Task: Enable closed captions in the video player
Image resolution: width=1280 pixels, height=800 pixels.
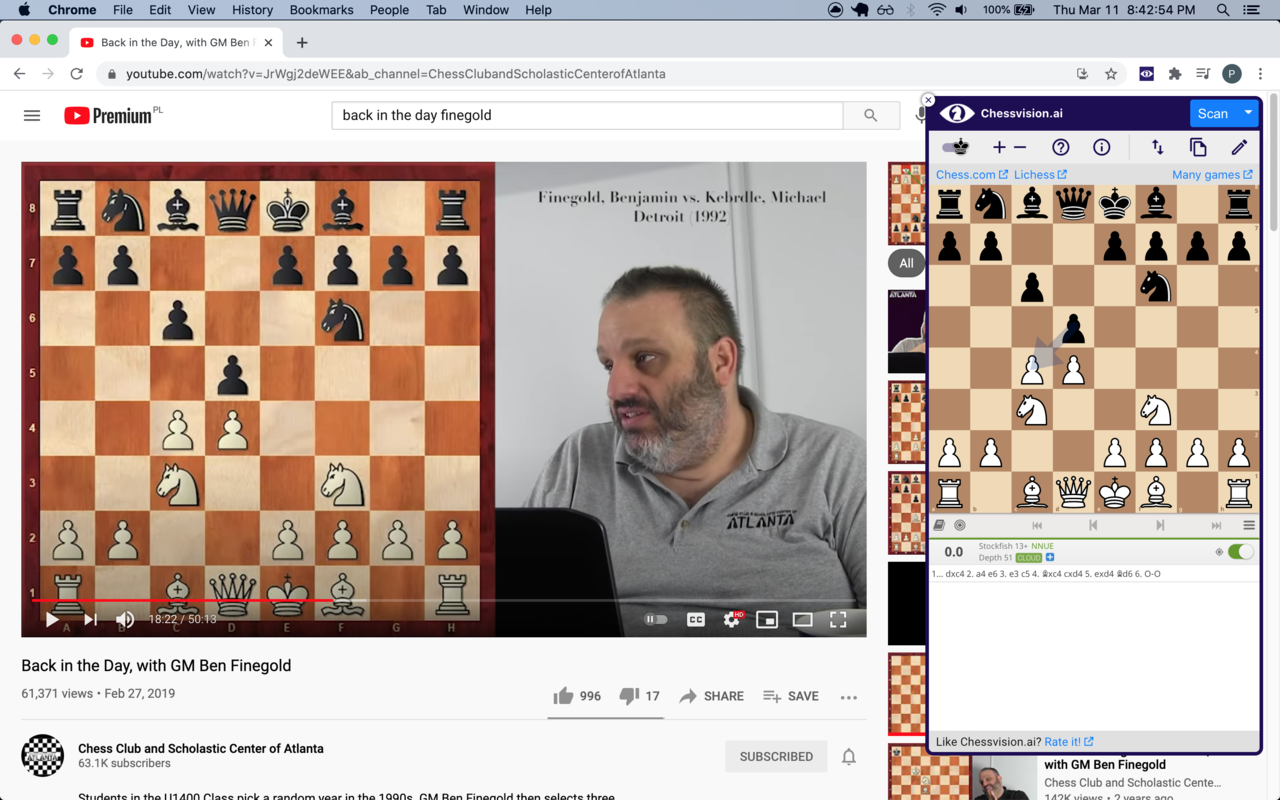Action: point(695,619)
